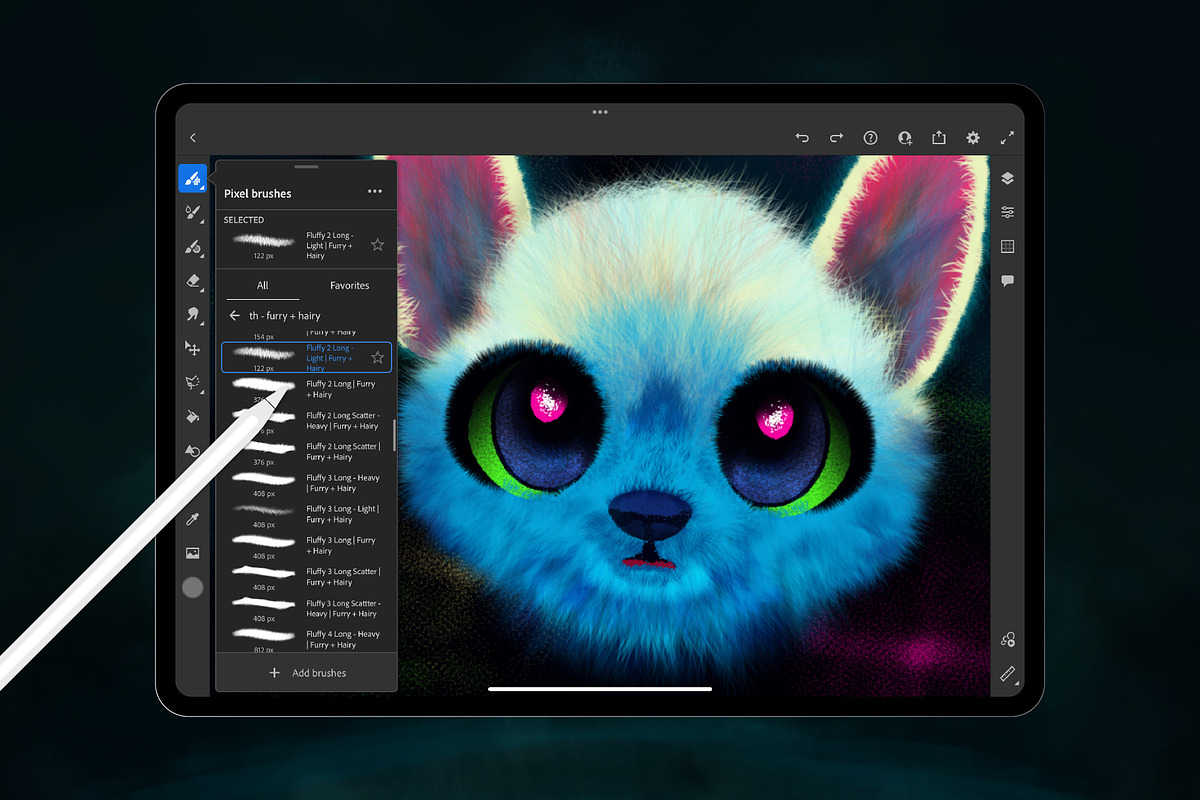Select the Lasso selection tool

pyautogui.click(x=193, y=382)
